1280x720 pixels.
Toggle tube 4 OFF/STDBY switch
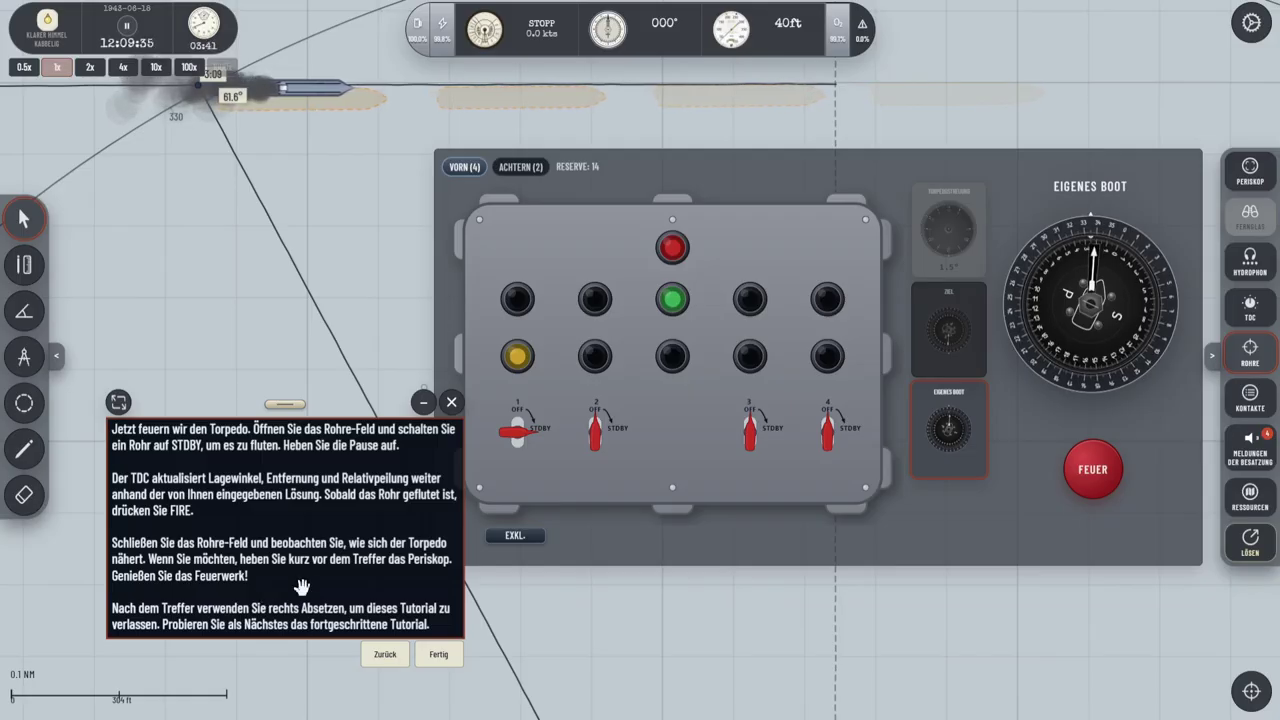pyautogui.click(x=827, y=431)
